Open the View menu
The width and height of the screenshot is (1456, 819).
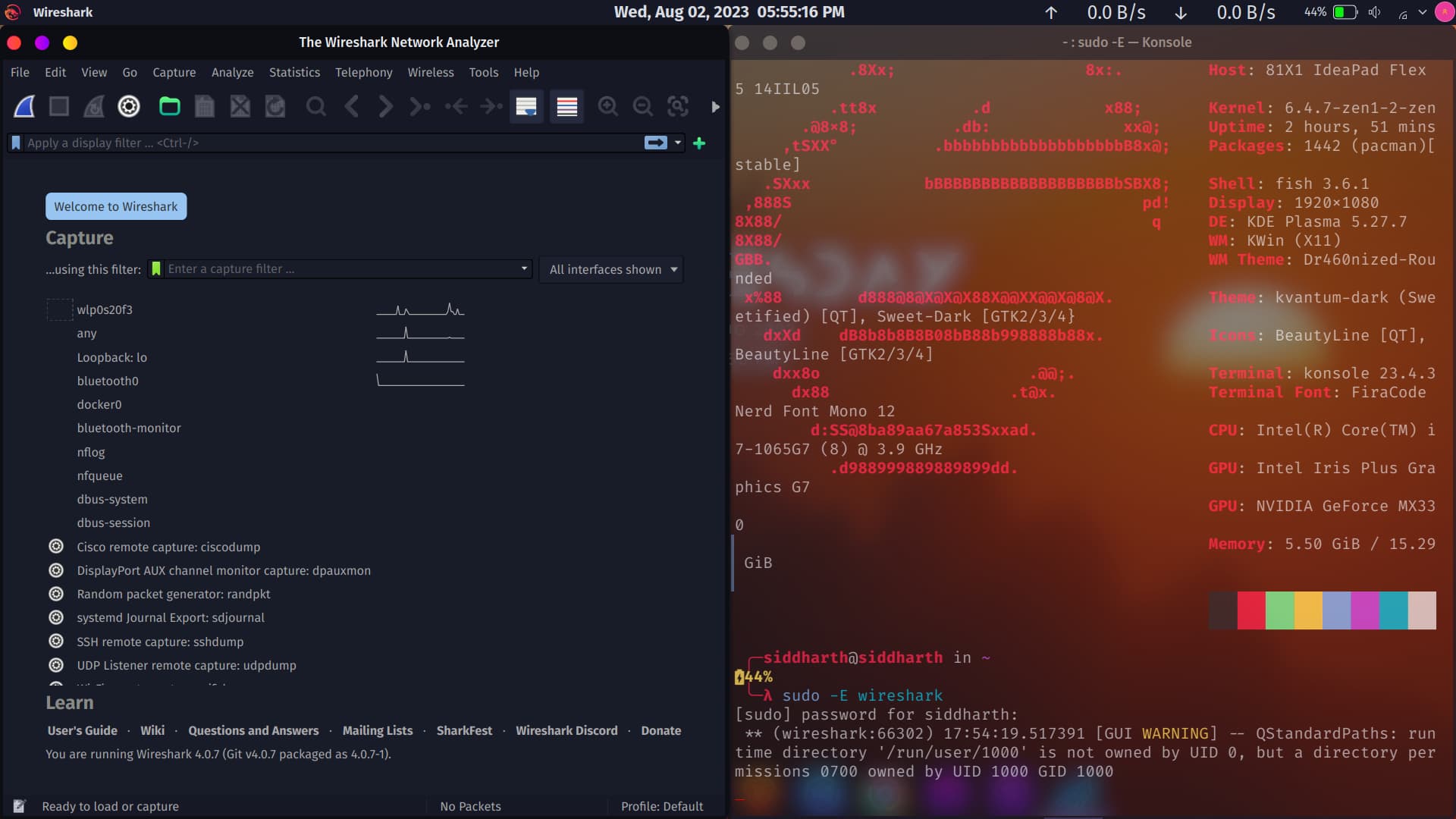coord(94,72)
